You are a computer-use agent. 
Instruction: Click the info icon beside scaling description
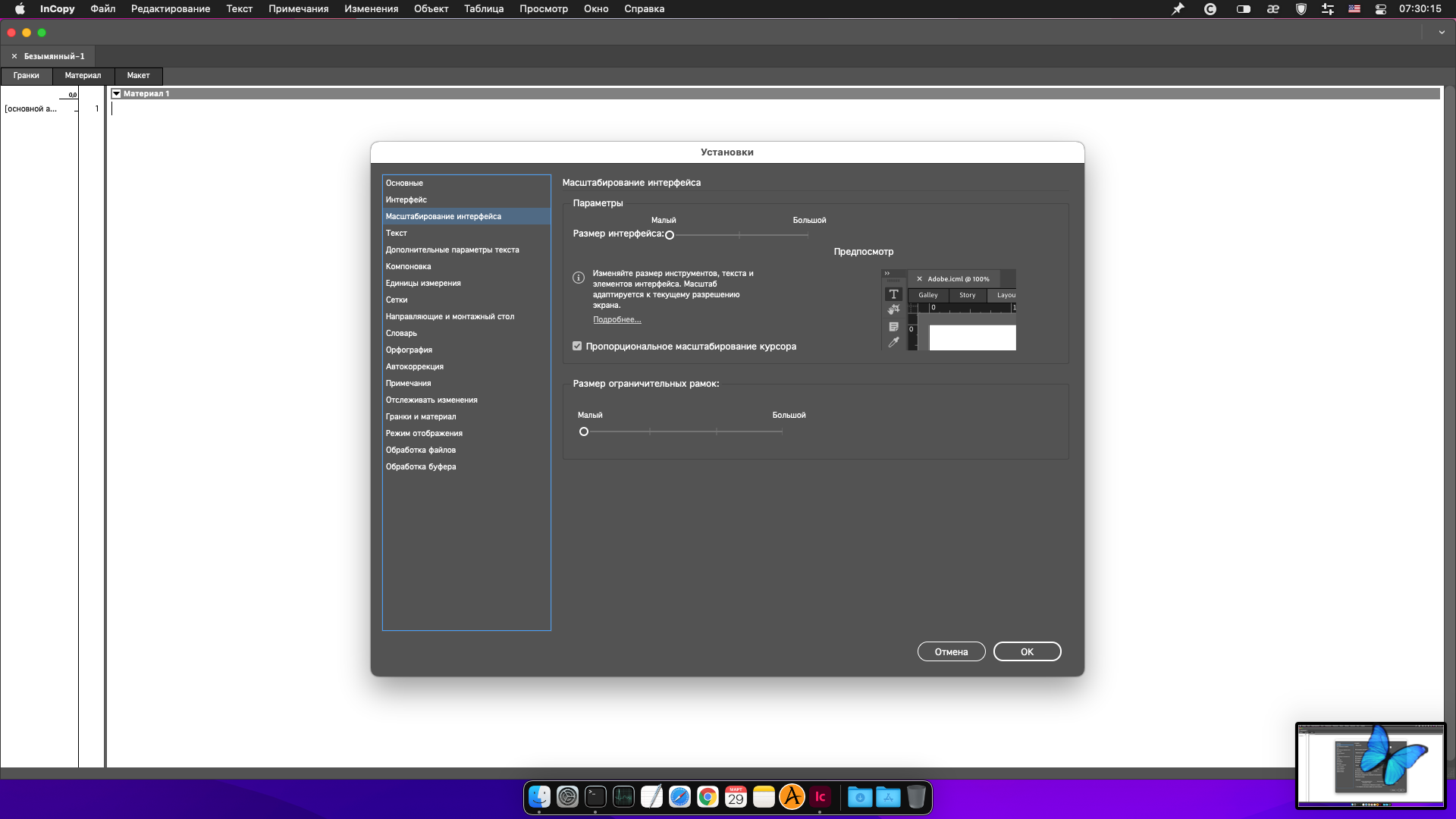coord(578,278)
